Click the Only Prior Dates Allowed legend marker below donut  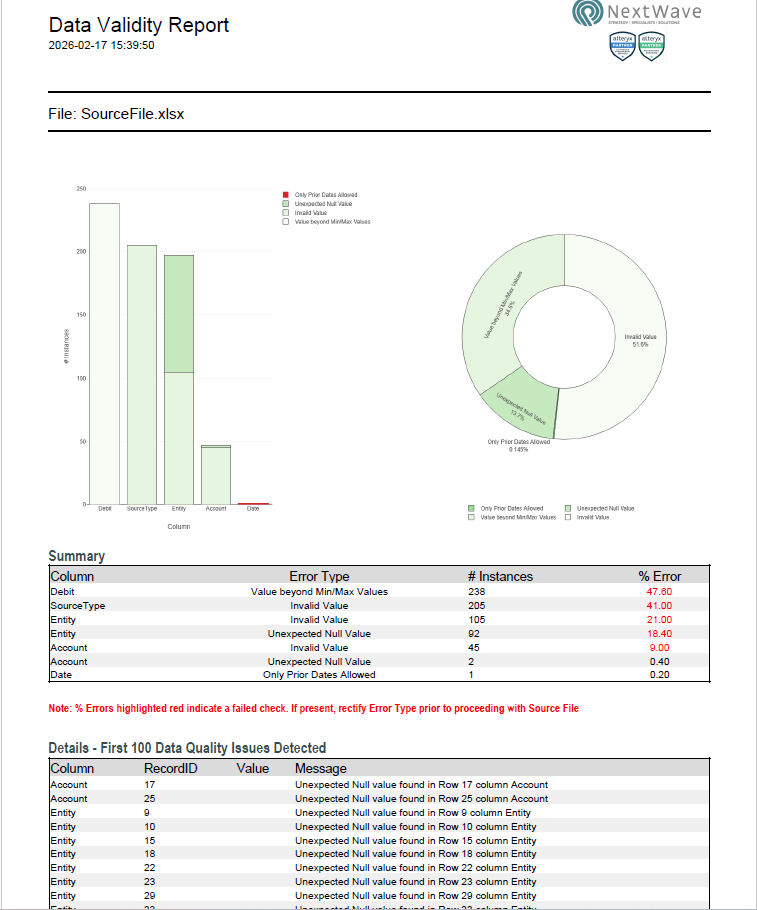click(471, 509)
